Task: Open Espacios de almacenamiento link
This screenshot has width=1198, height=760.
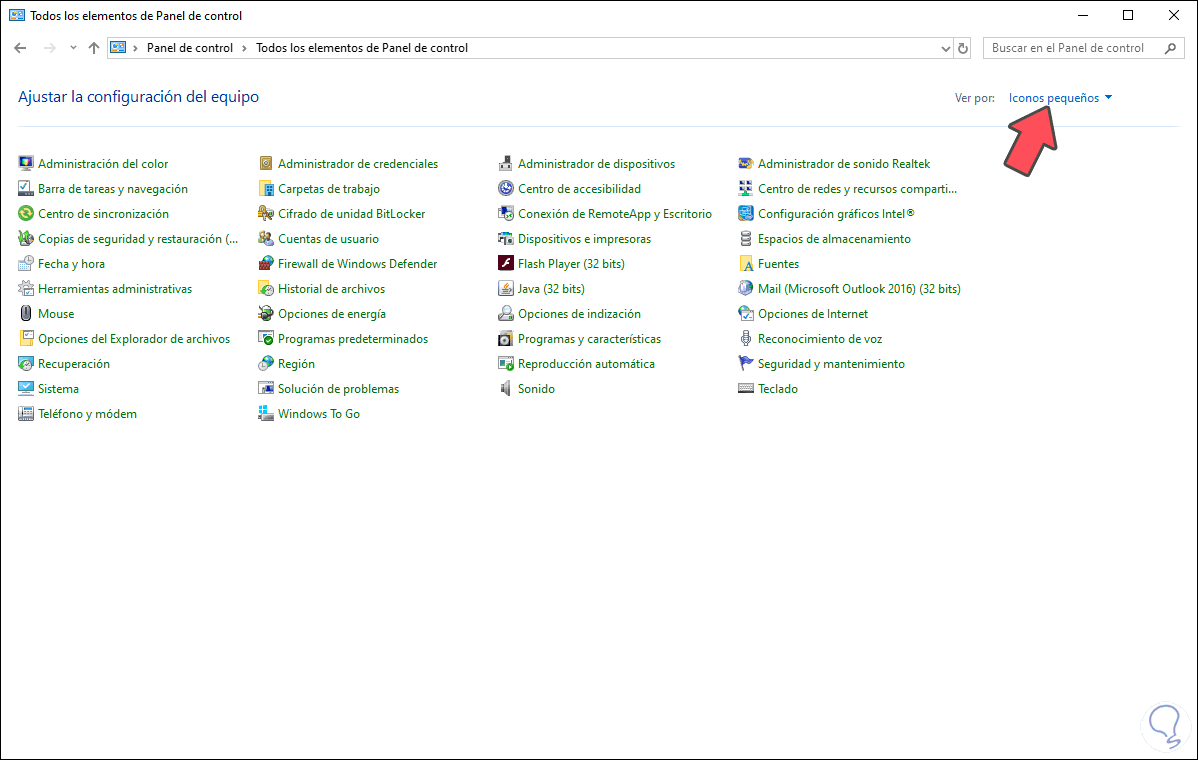Action: pyautogui.click(x=834, y=239)
